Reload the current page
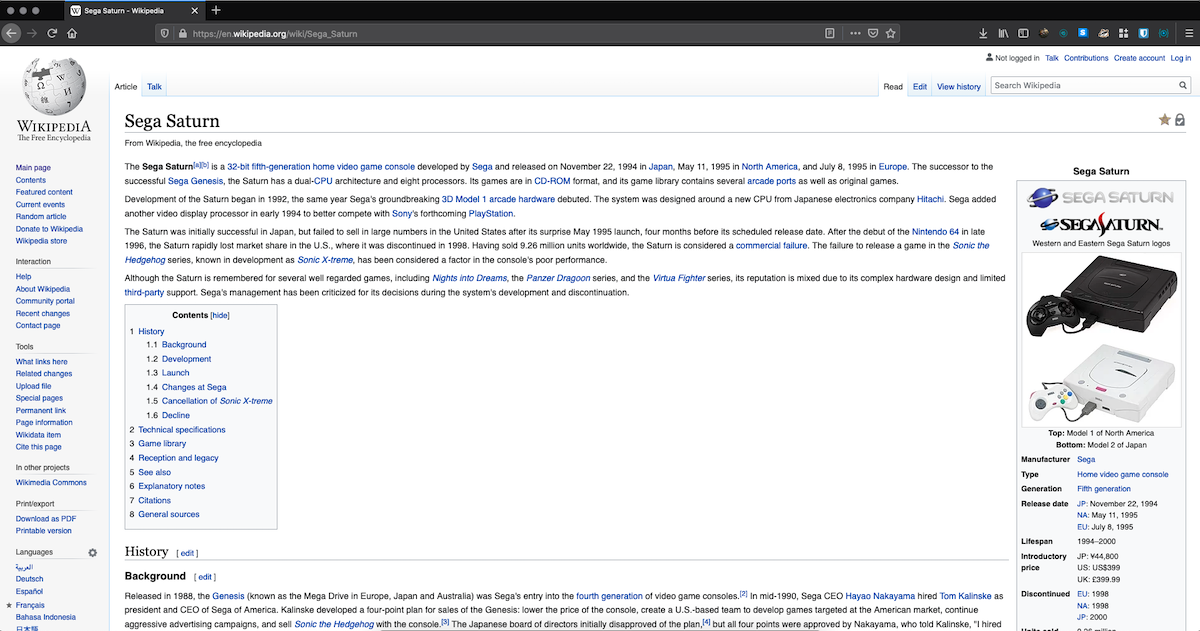This screenshot has height=631, width=1200. tap(52, 33)
